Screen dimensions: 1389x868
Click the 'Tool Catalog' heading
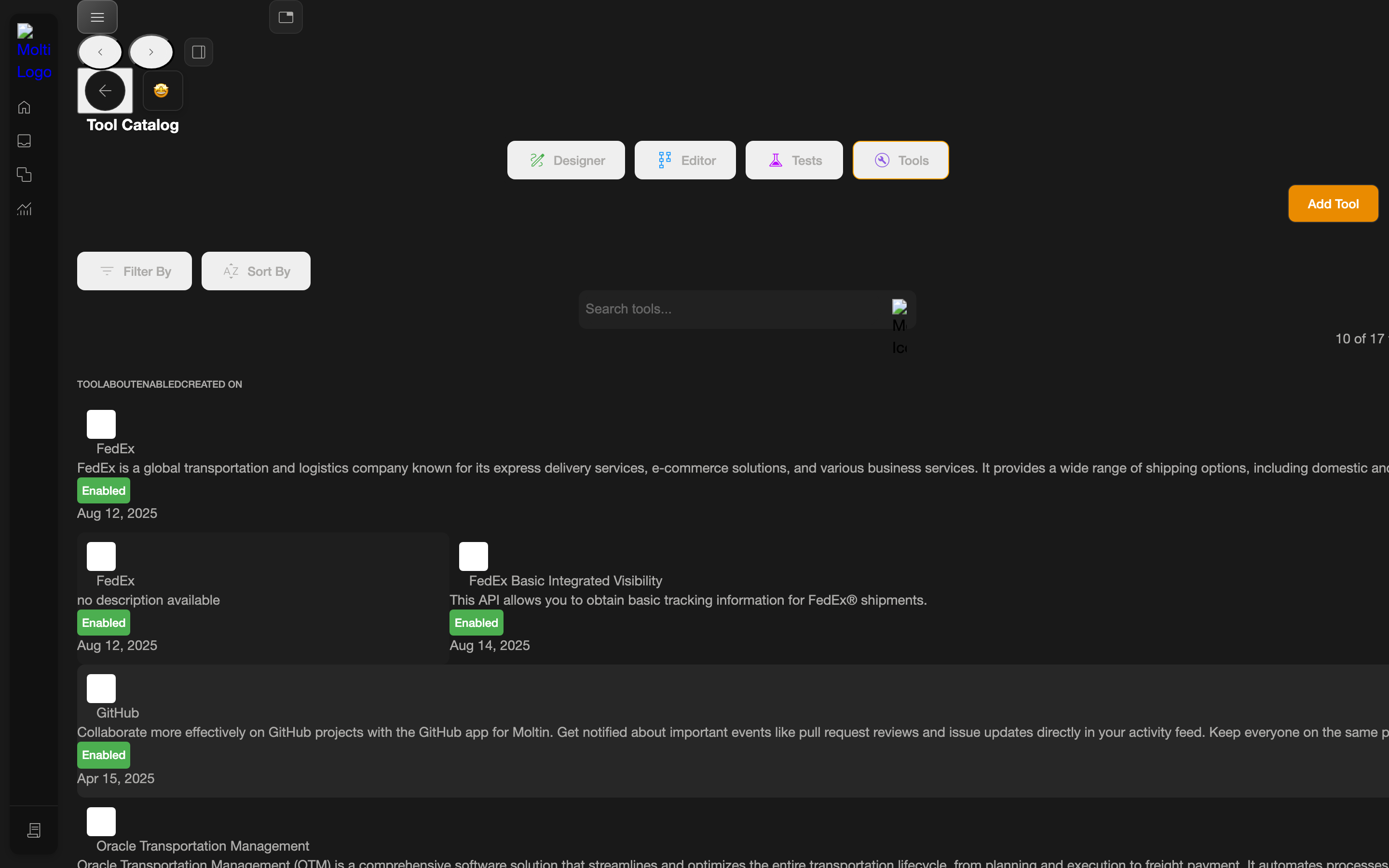(133, 125)
